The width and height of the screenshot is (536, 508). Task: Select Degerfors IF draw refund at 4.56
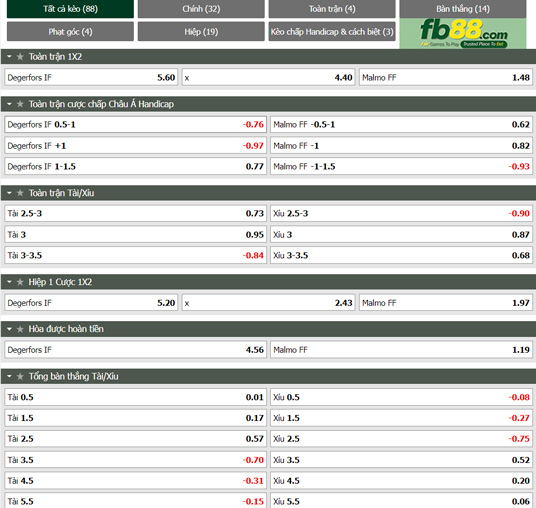pyautogui.click(x=135, y=350)
